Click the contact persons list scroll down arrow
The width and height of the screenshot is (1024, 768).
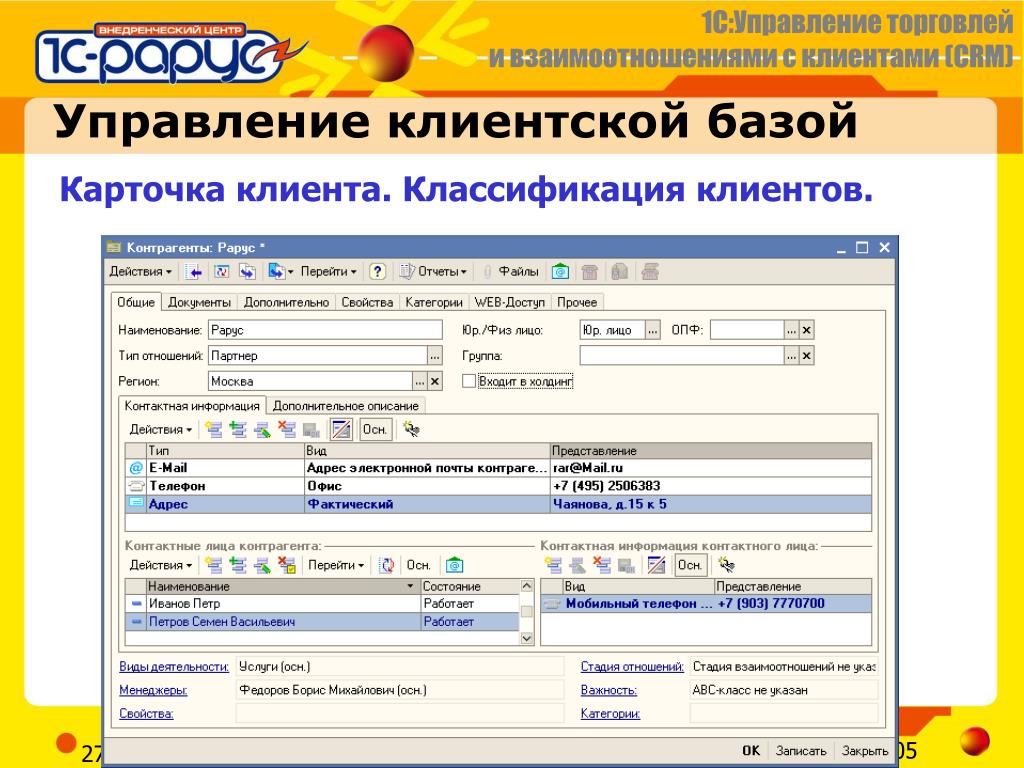pyautogui.click(x=527, y=639)
